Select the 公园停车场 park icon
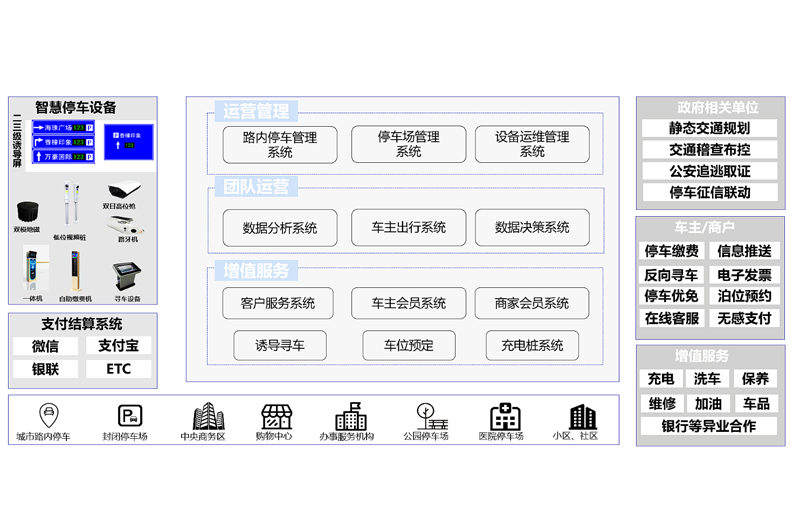The height and width of the screenshot is (530, 800). pyautogui.click(x=427, y=415)
